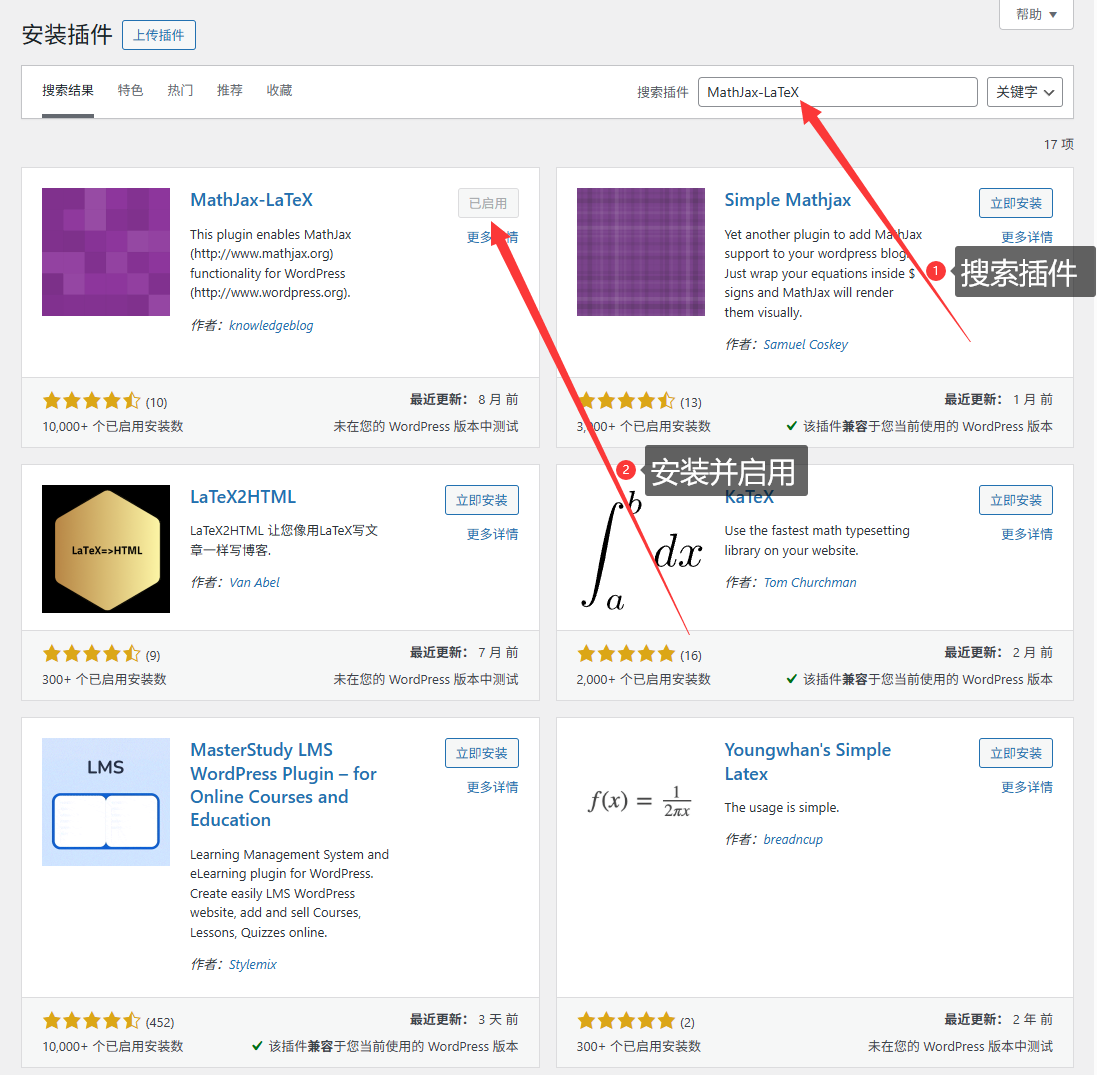Click the five-star rating of KaTeX
This screenshot has height=1075, width=1097.
pyautogui.click(x=626, y=654)
